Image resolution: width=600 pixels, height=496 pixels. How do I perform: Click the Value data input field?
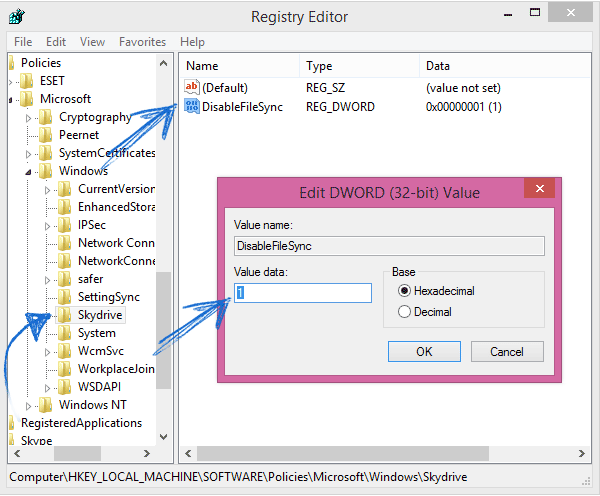click(x=303, y=292)
